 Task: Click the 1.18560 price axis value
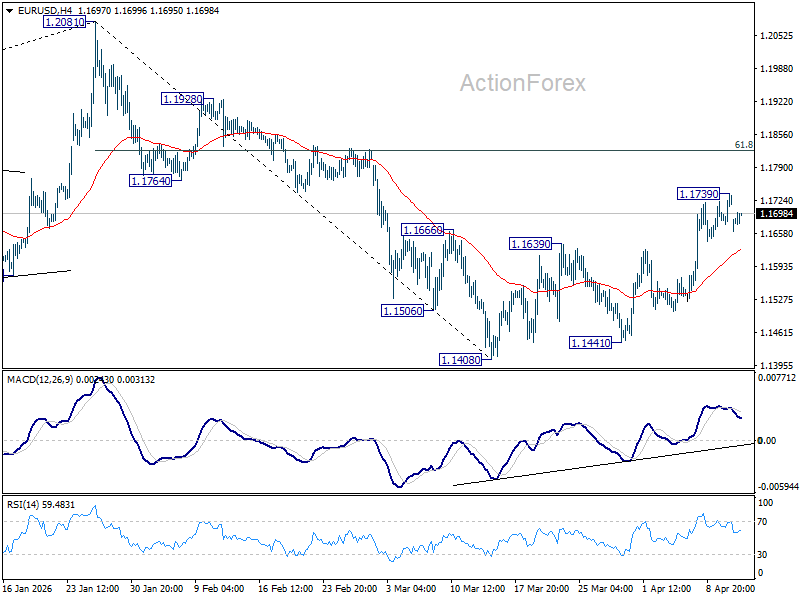coord(776,135)
